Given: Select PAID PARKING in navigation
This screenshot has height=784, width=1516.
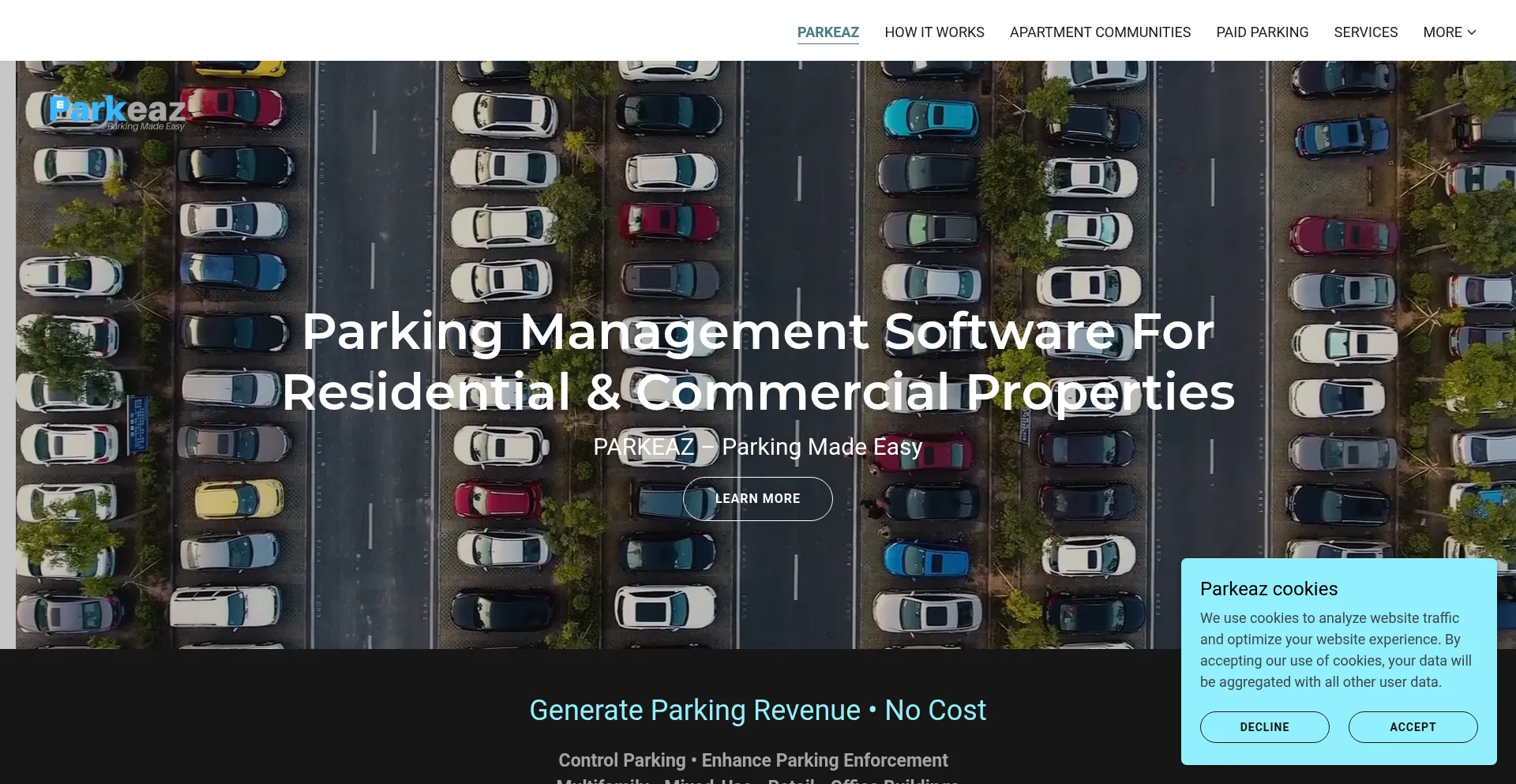Looking at the screenshot, I should click(x=1262, y=32).
